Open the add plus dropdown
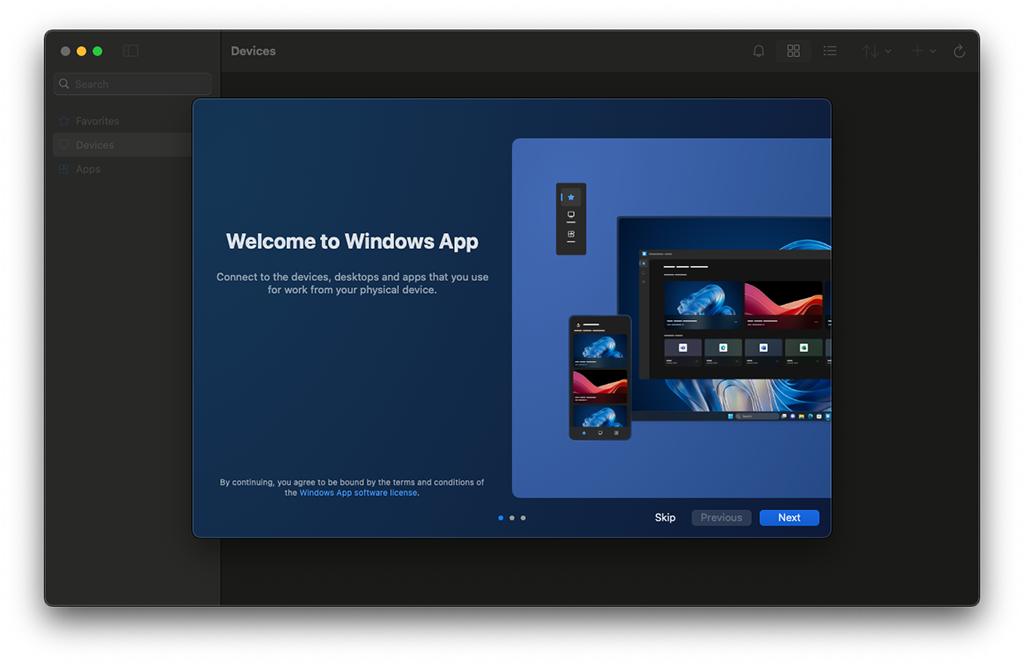The width and height of the screenshot is (1024, 665). (x=924, y=51)
